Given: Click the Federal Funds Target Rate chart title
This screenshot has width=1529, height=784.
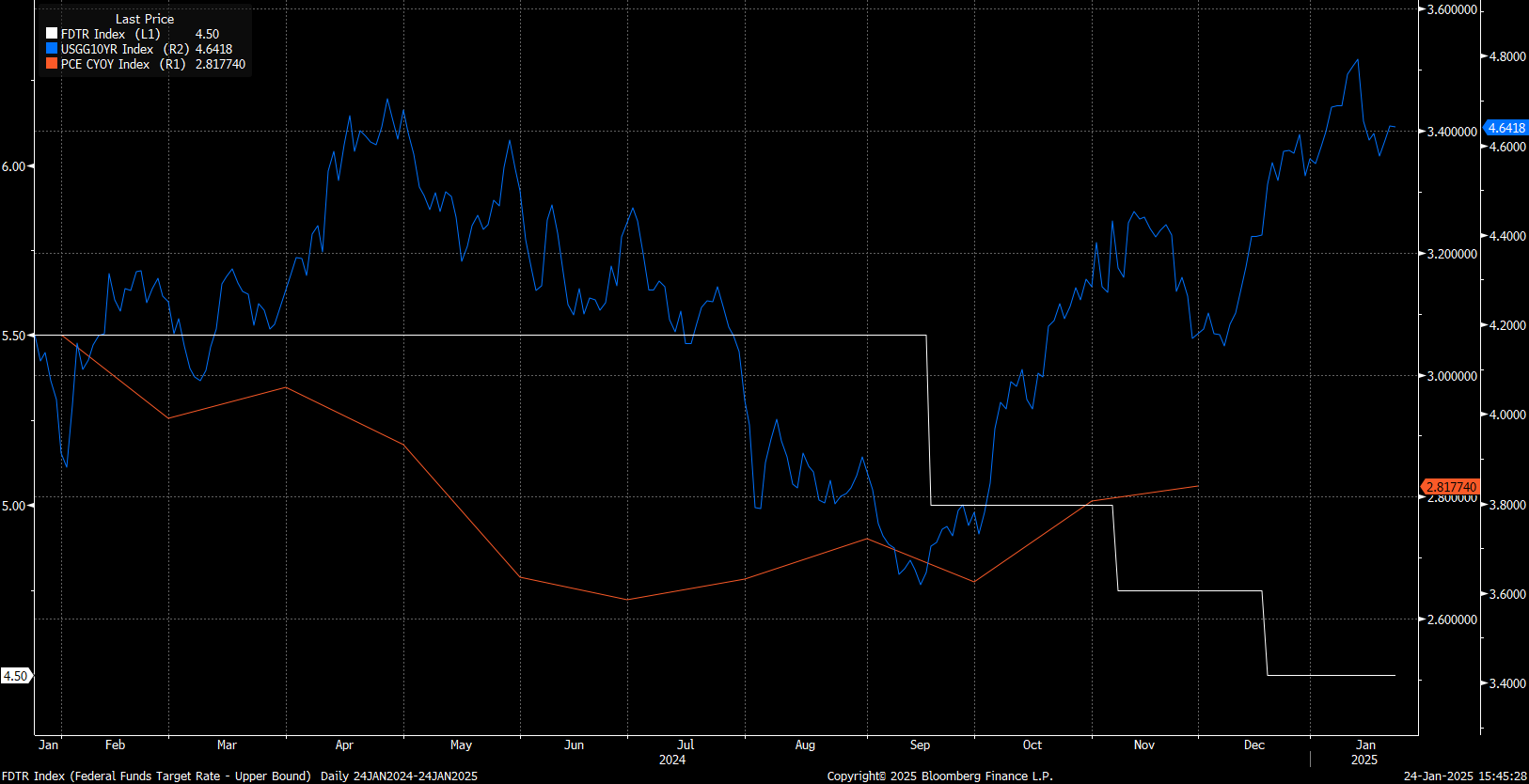Looking at the screenshot, I should tap(156, 776).
